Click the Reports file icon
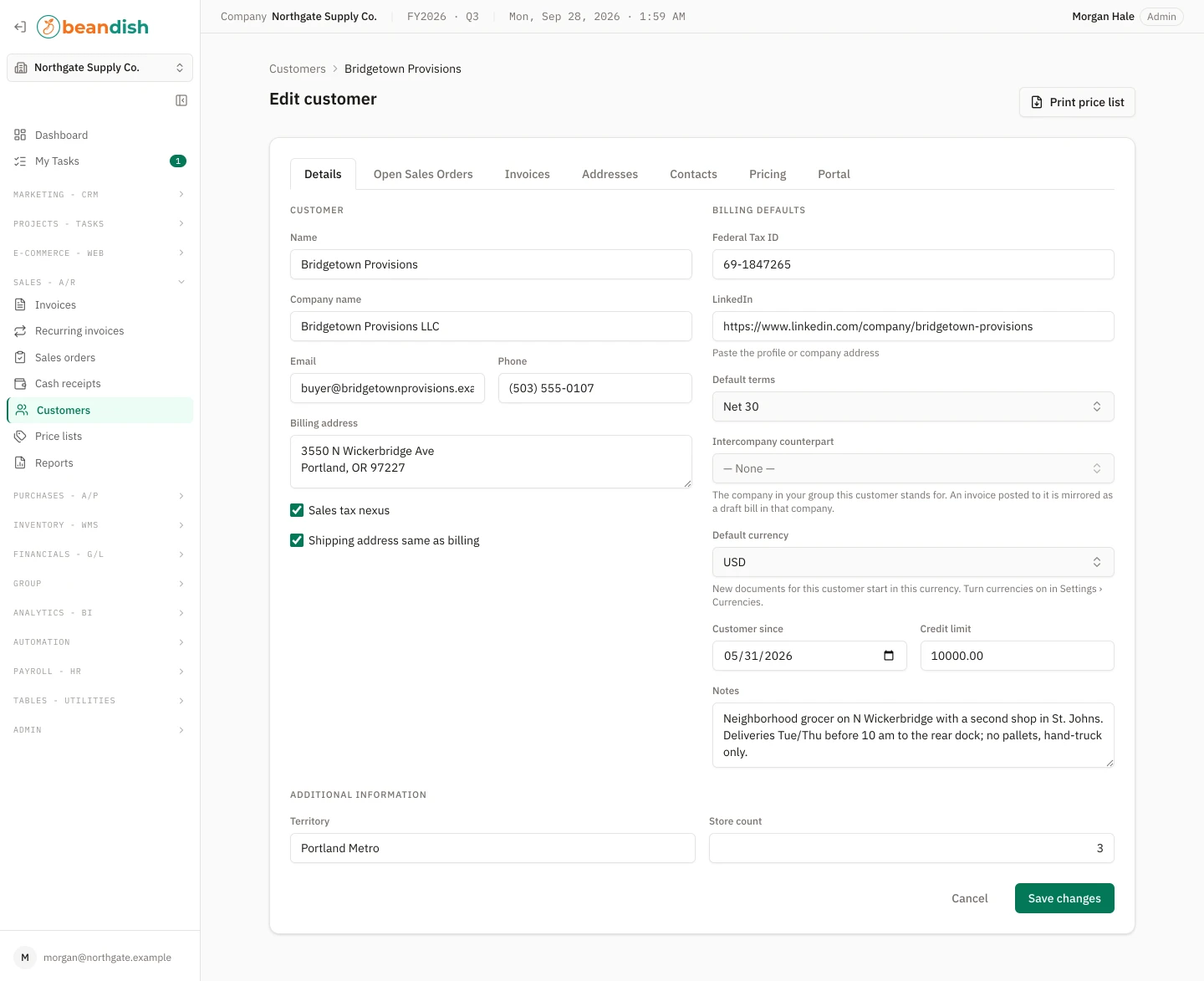1204x981 pixels. [20, 463]
